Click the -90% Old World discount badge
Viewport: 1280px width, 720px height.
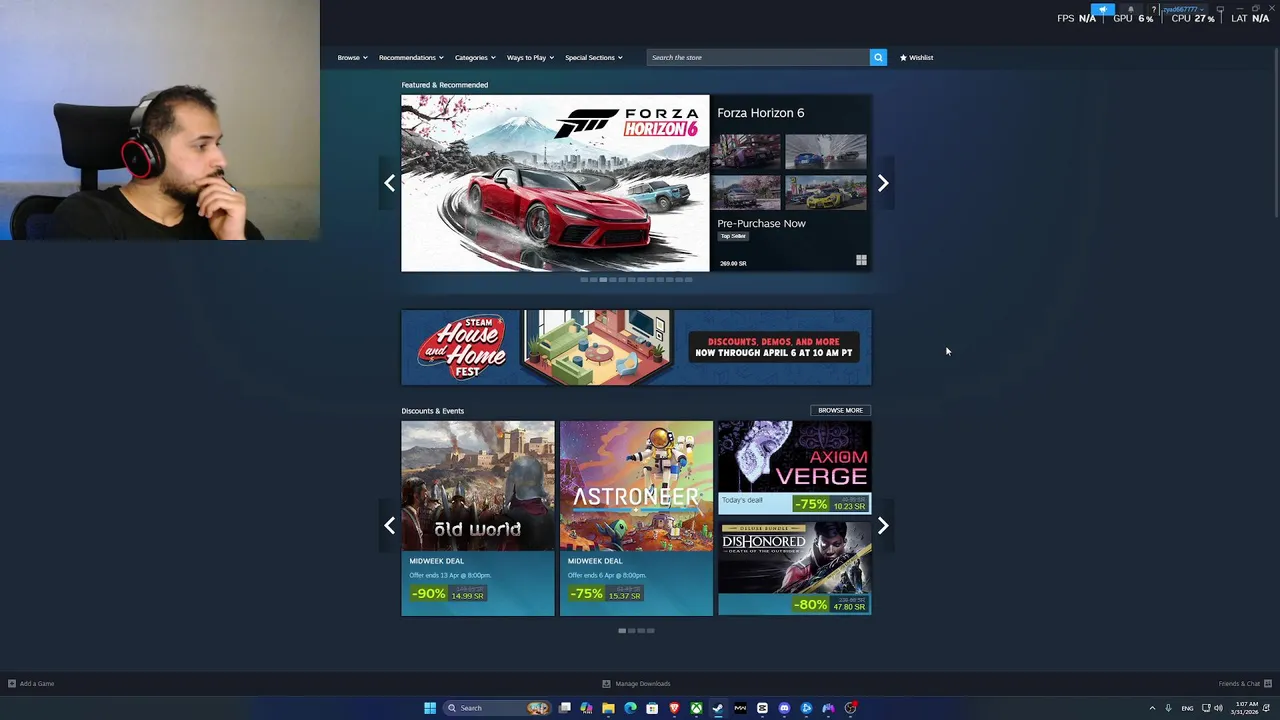pos(428,594)
